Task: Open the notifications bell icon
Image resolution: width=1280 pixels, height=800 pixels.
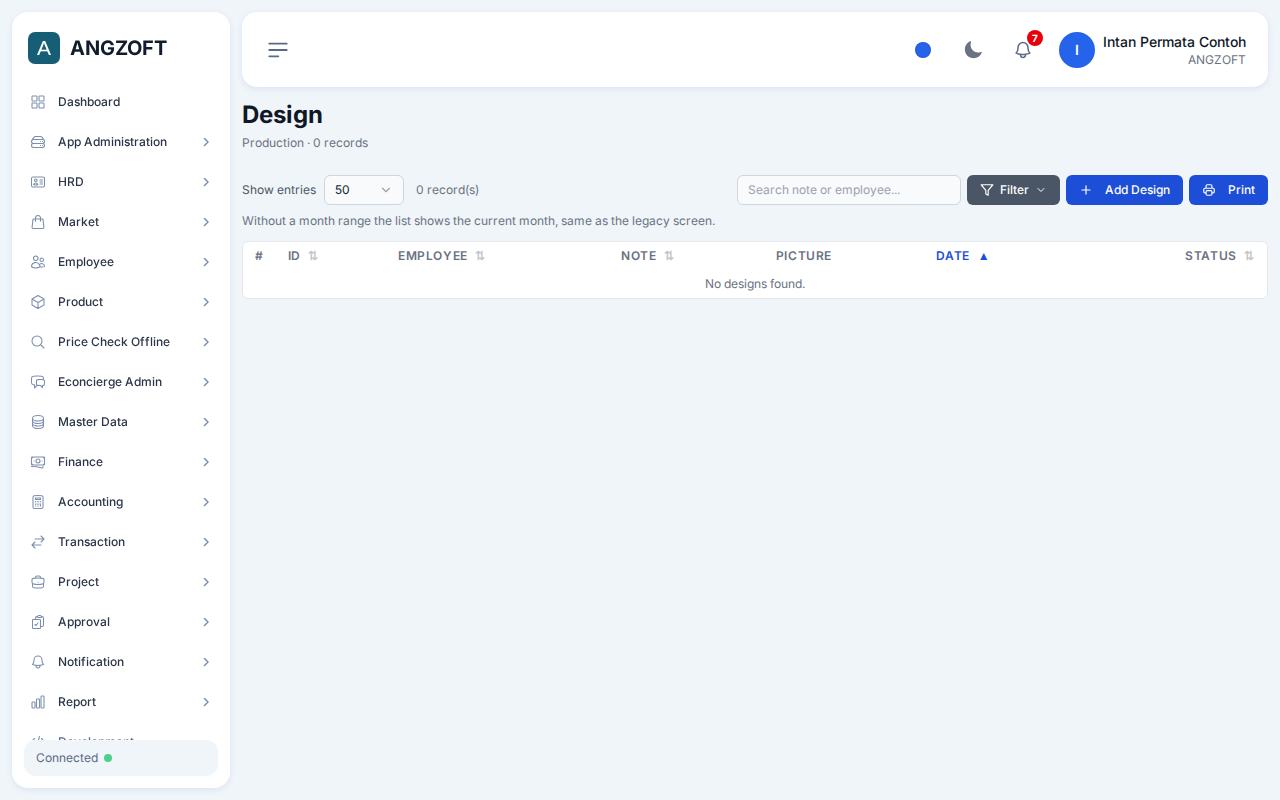Action: click(x=1023, y=50)
